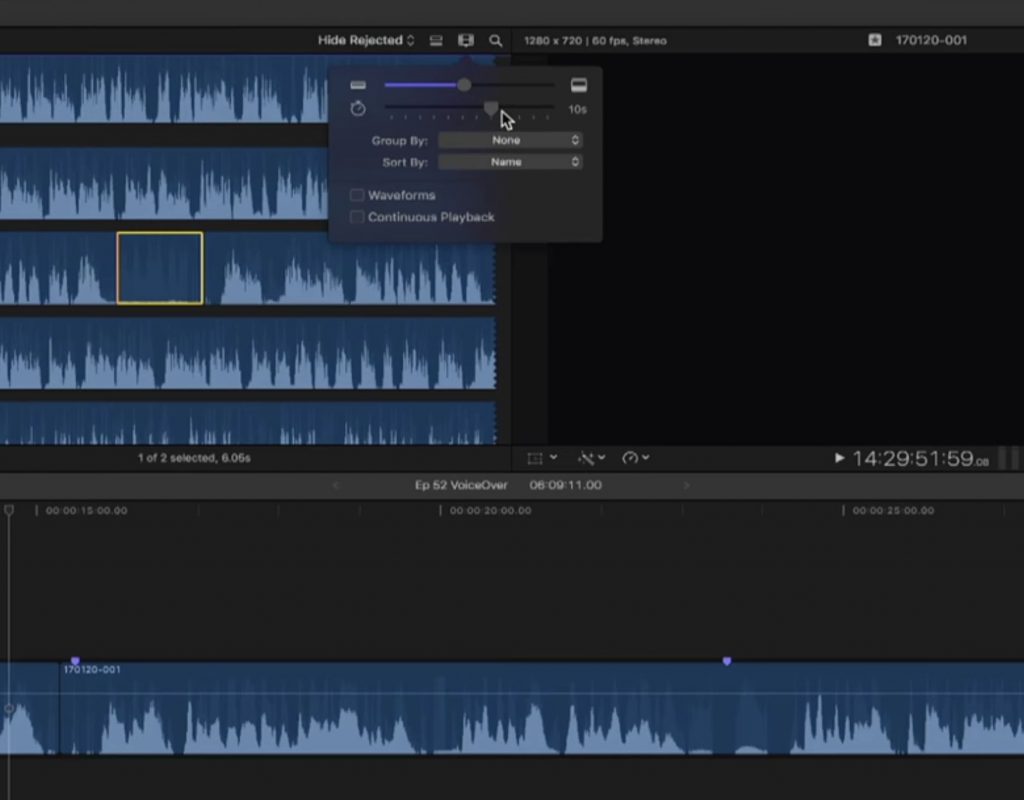Click the 10s duration value label
The height and width of the screenshot is (800, 1024).
coord(577,109)
